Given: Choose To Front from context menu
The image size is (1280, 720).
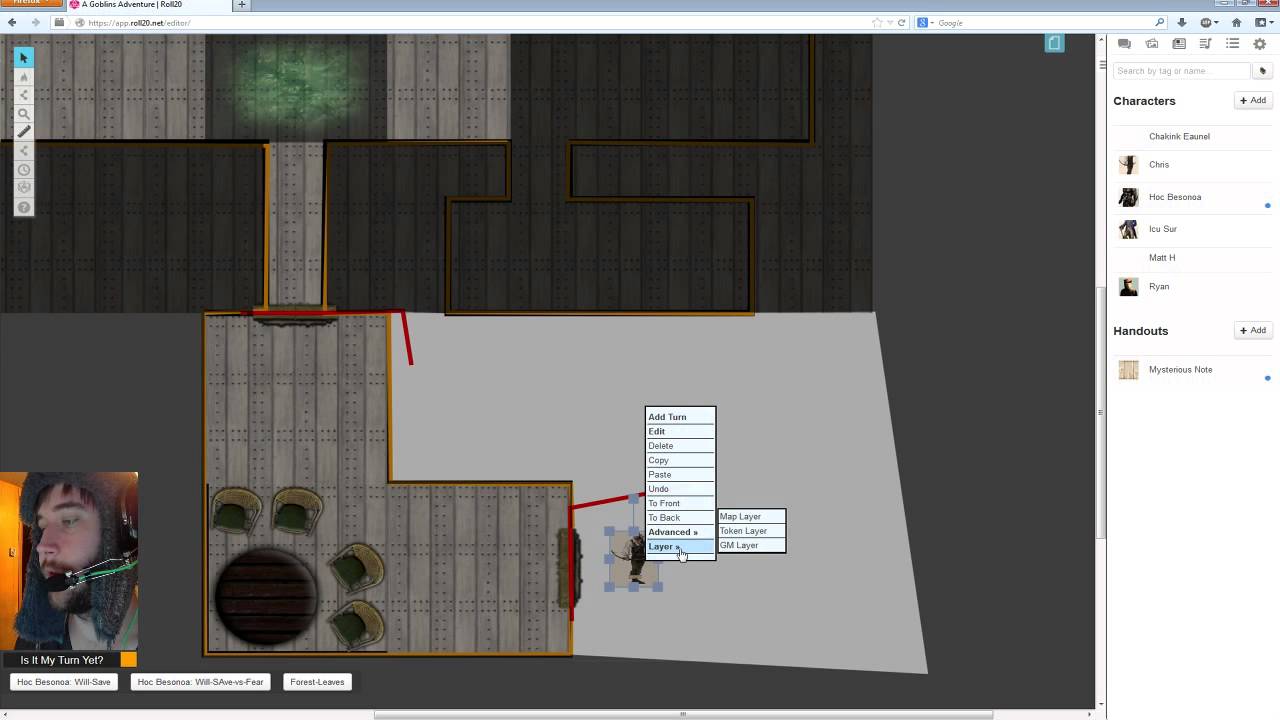Looking at the screenshot, I should point(680,503).
